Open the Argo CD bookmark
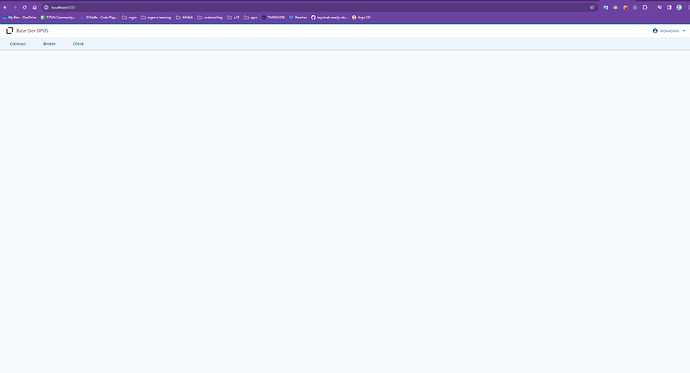Screen dimensions: 690x373 tap(361, 18)
